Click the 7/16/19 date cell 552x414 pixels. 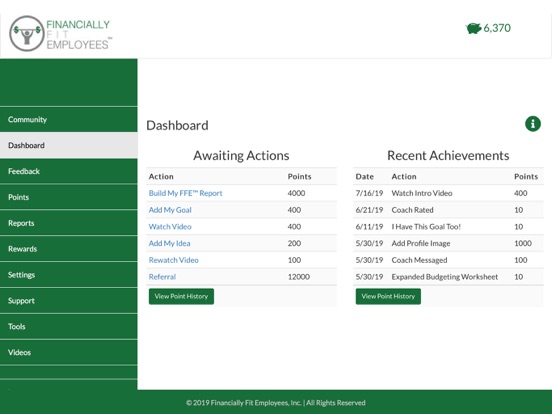[369, 193]
